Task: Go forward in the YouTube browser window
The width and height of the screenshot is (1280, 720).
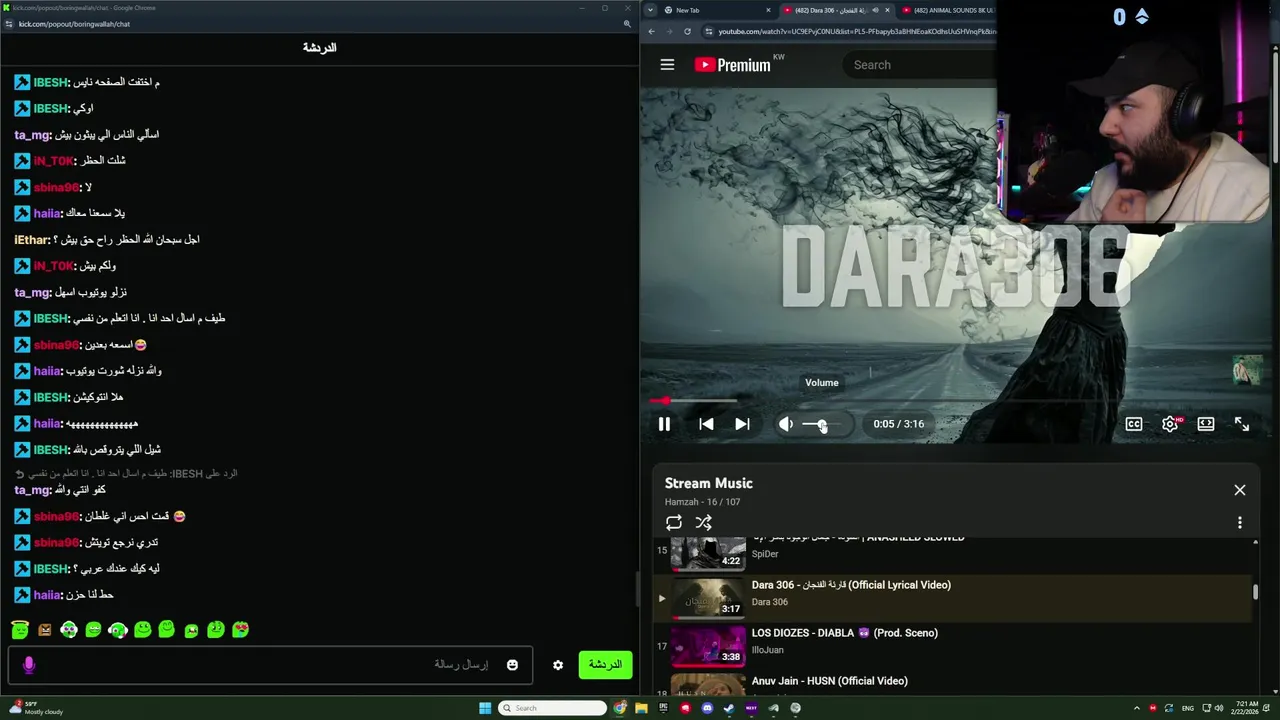Action: coord(670,31)
